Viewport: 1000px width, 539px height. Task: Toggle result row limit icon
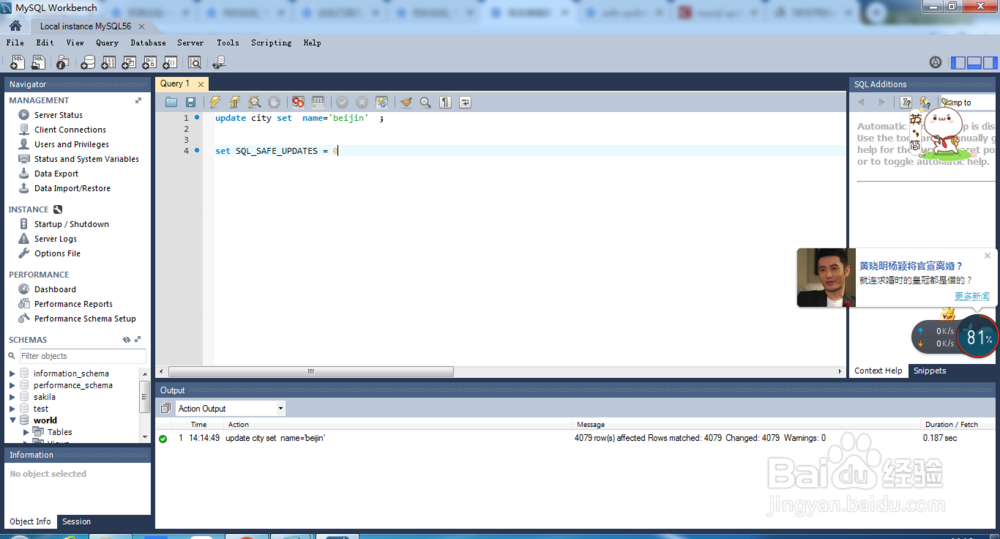(318, 102)
